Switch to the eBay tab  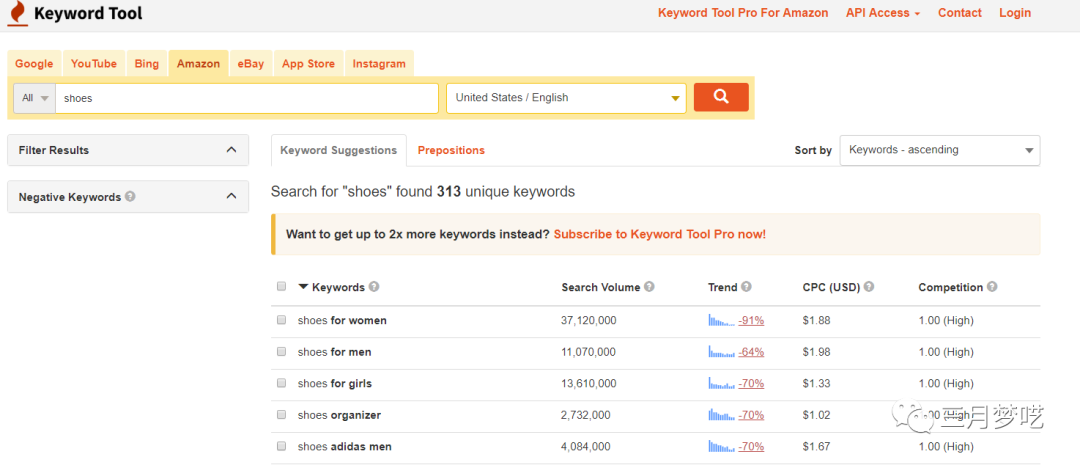(251, 63)
